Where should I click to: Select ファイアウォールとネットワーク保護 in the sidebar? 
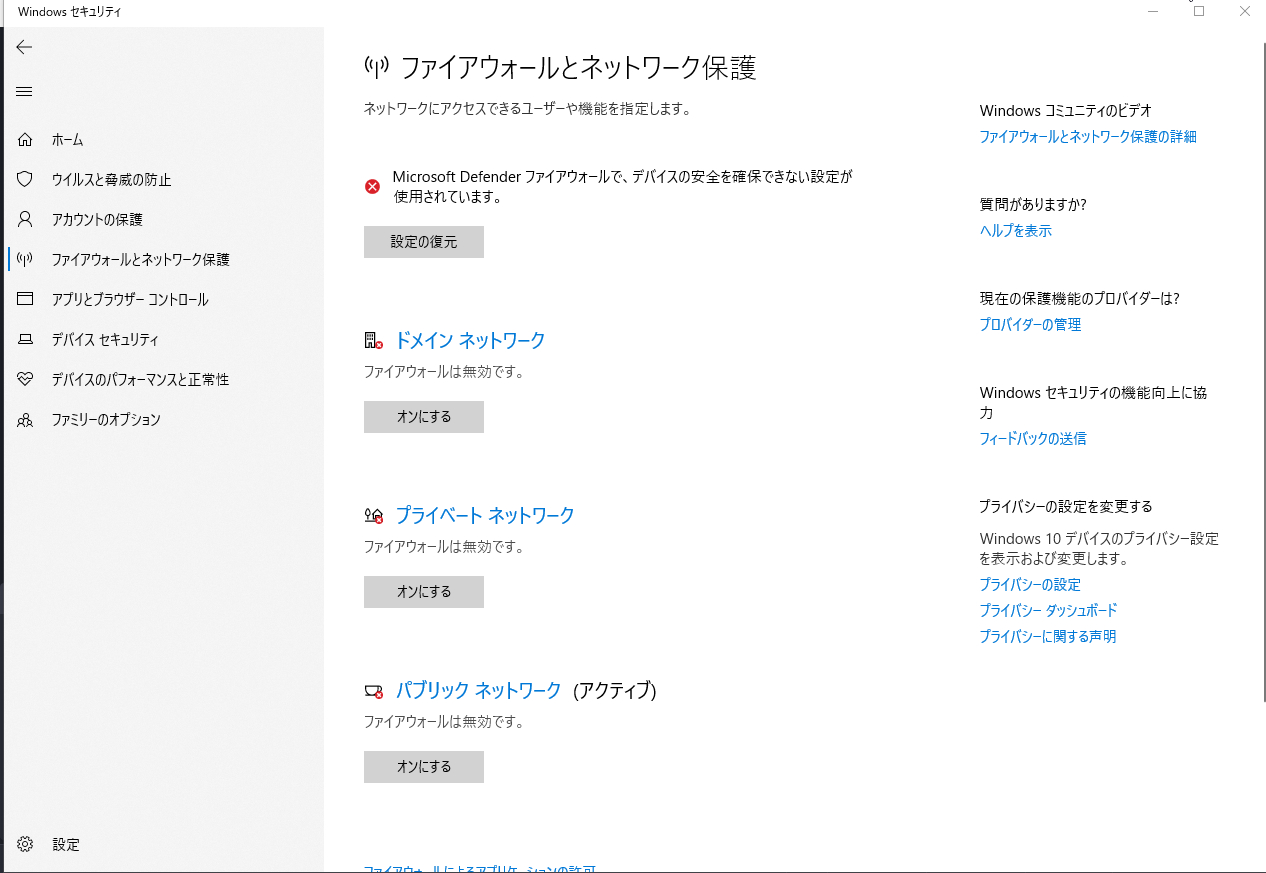tap(141, 260)
